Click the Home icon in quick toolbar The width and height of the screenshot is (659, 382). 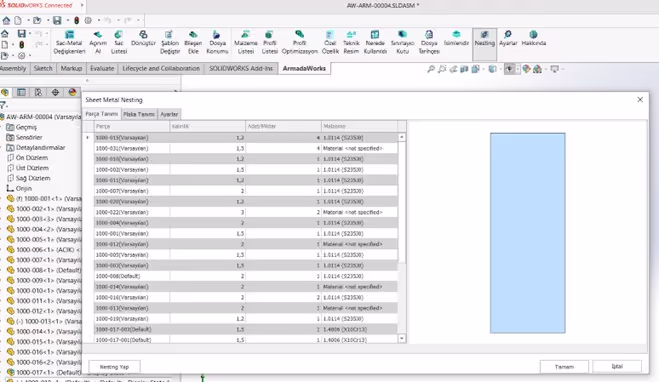(x=6, y=20)
